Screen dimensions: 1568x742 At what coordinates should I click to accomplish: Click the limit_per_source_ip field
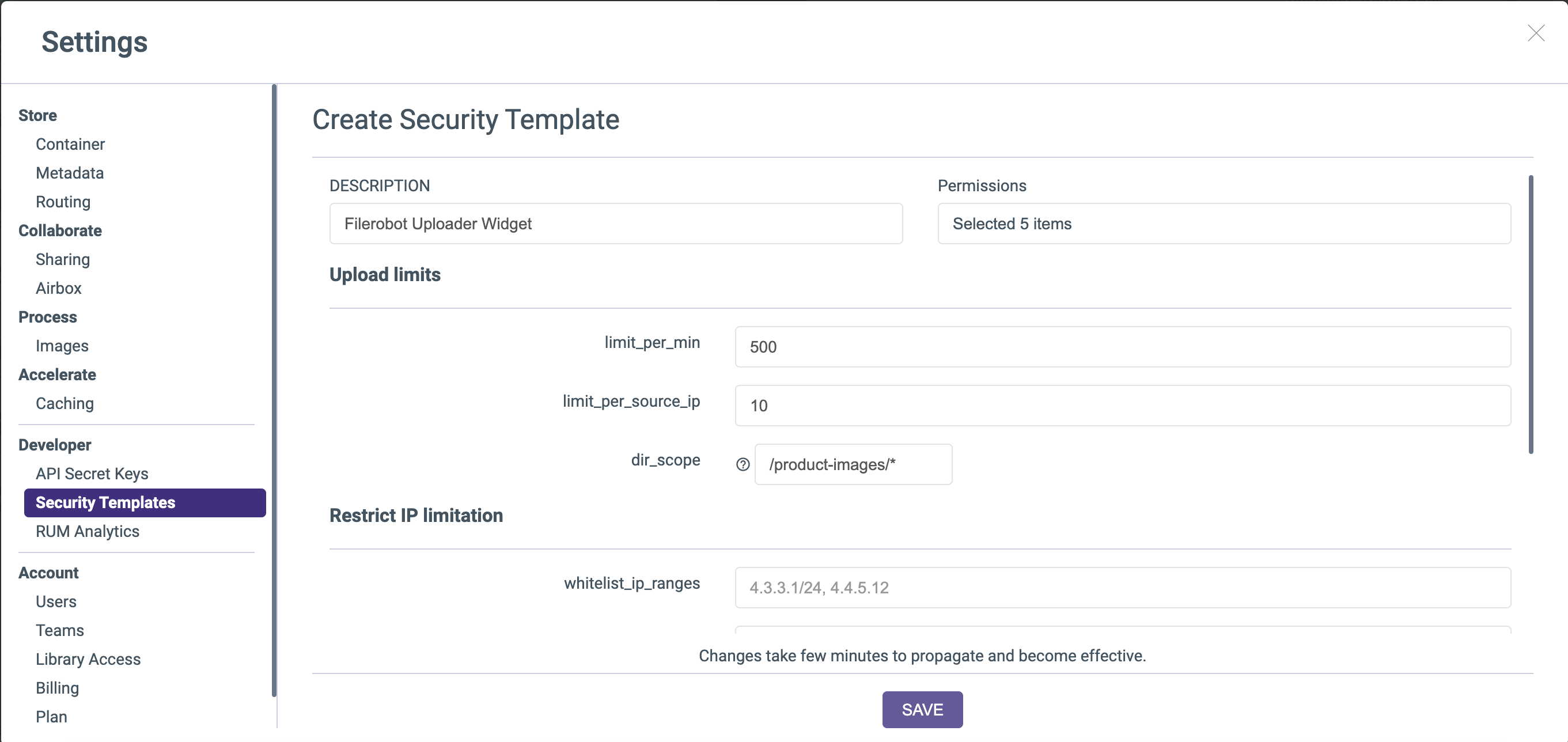1122,406
